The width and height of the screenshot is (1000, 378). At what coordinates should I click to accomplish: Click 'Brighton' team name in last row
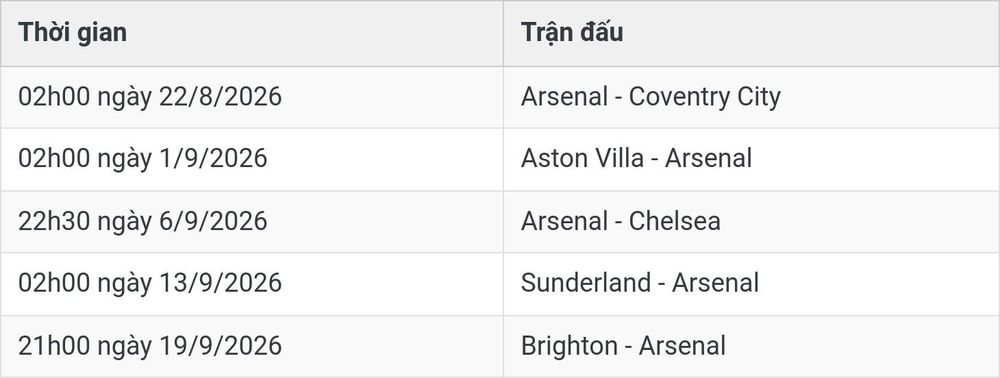click(570, 347)
